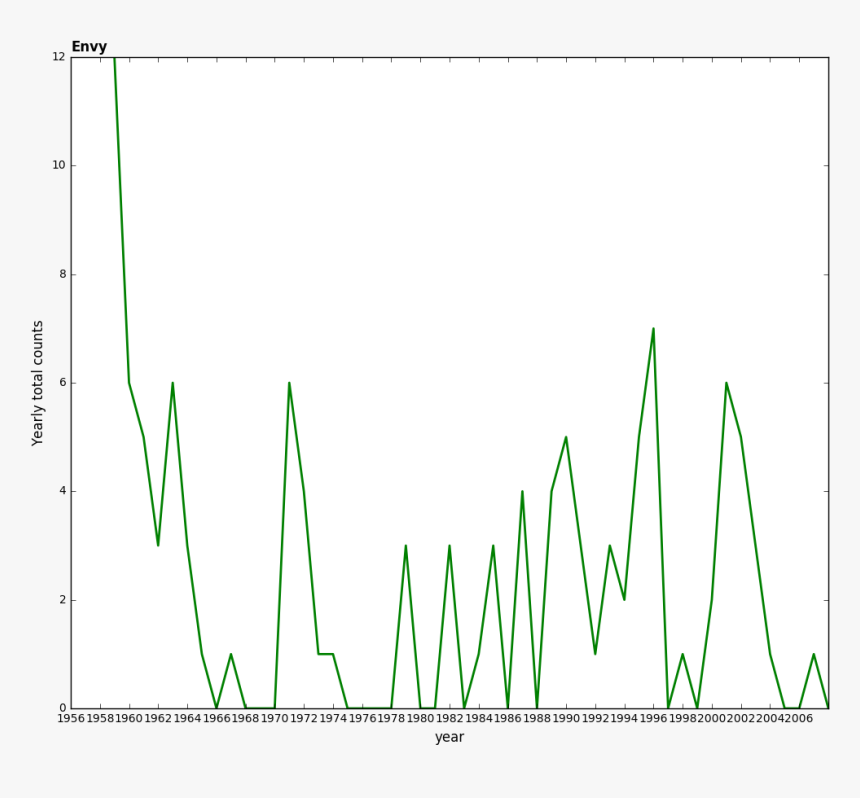Click the 'Yearly total counts' axis label
Screen dimensions: 860x798
[x=37, y=383]
